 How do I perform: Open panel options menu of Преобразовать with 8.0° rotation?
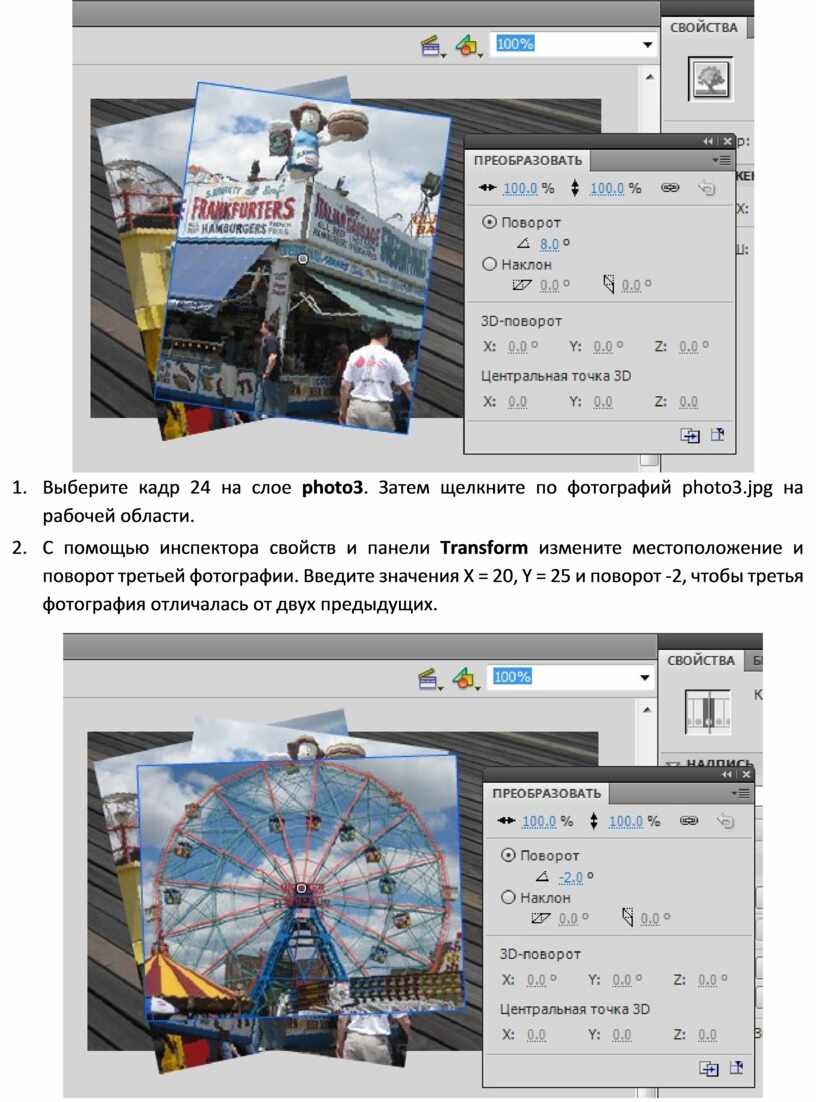tap(721, 160)
